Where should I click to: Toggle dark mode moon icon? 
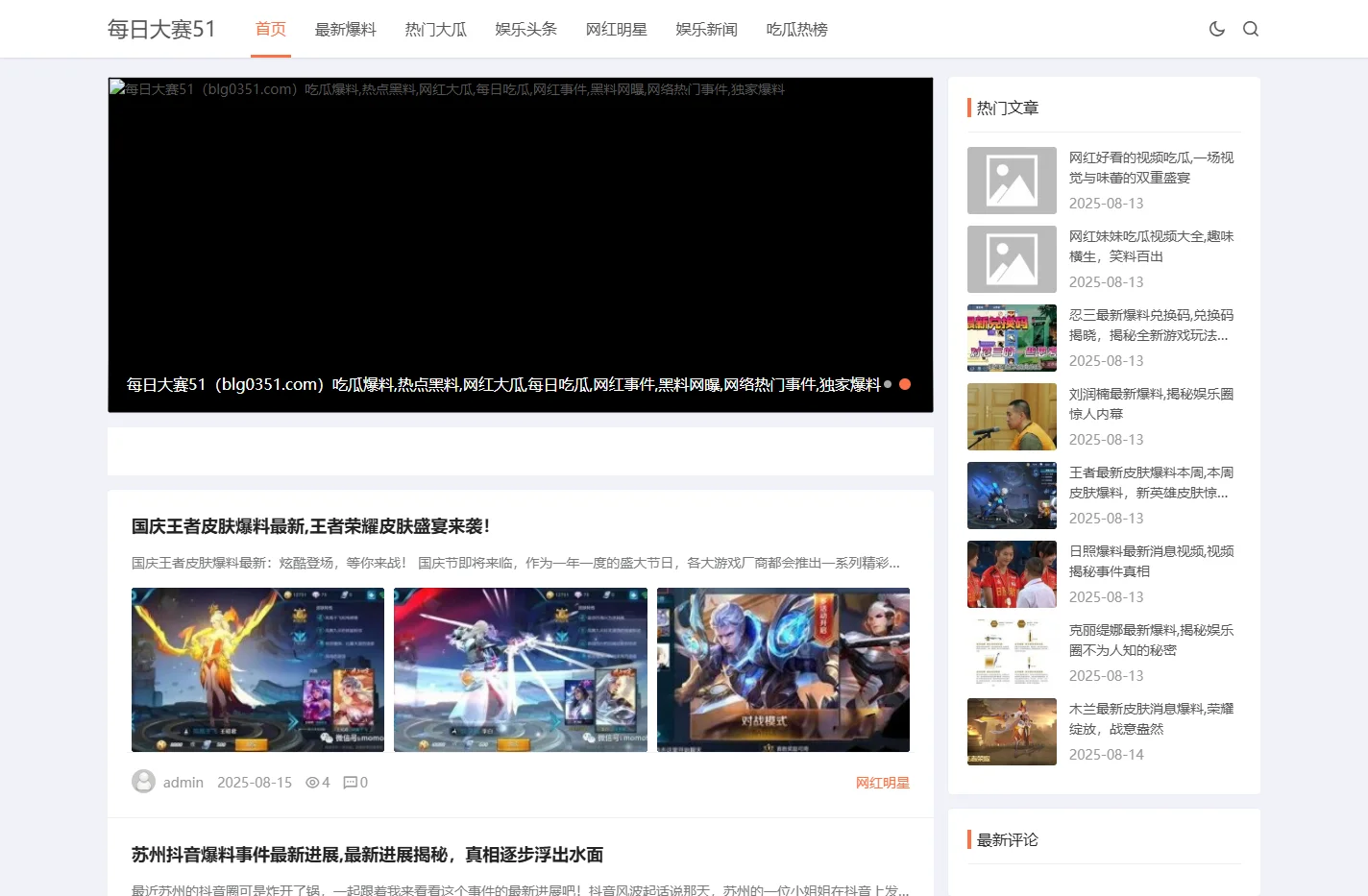tap(1217, 29)
